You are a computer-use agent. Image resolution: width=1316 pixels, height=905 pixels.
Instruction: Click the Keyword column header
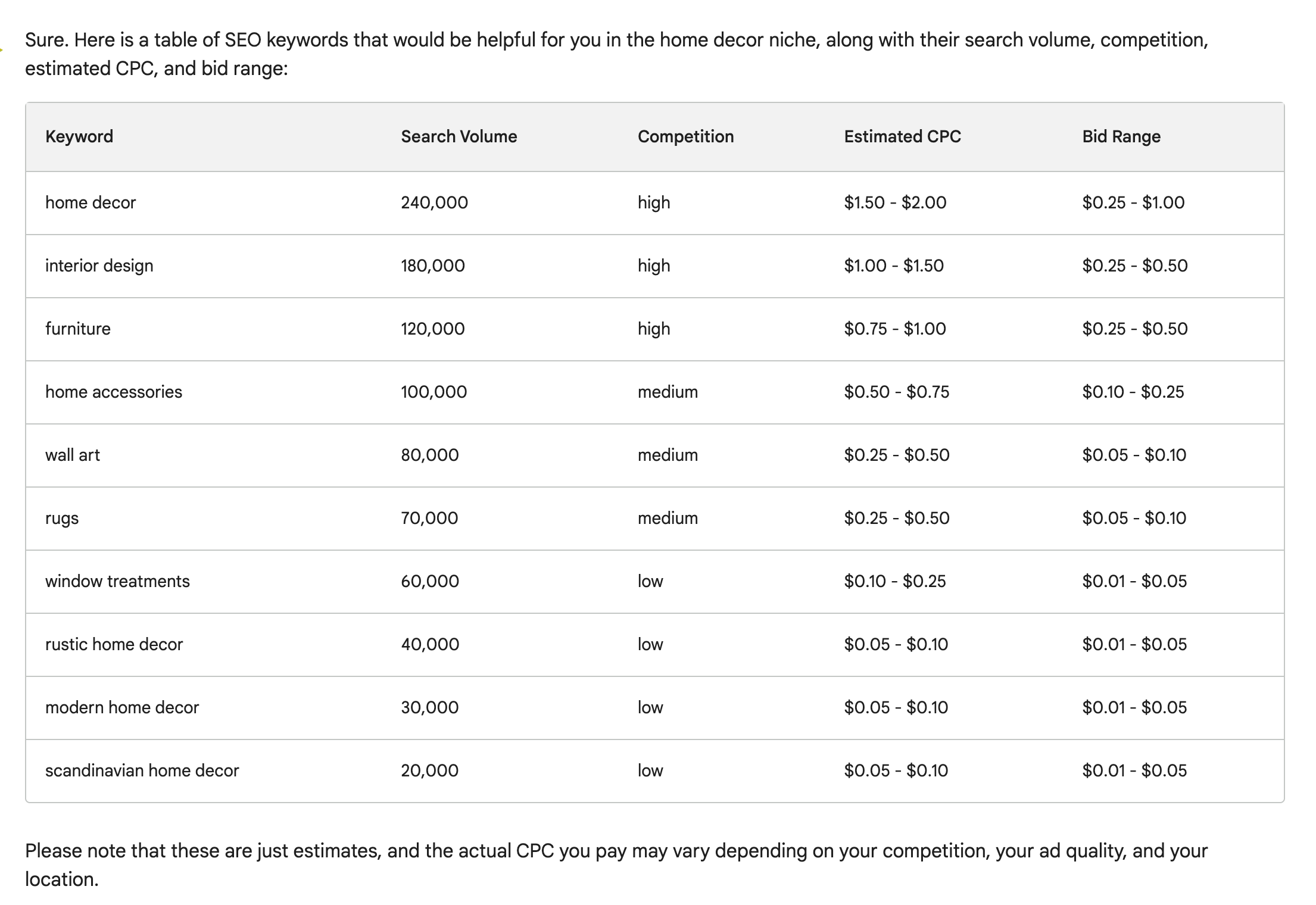pyautogui.click(x=79, y=136)
